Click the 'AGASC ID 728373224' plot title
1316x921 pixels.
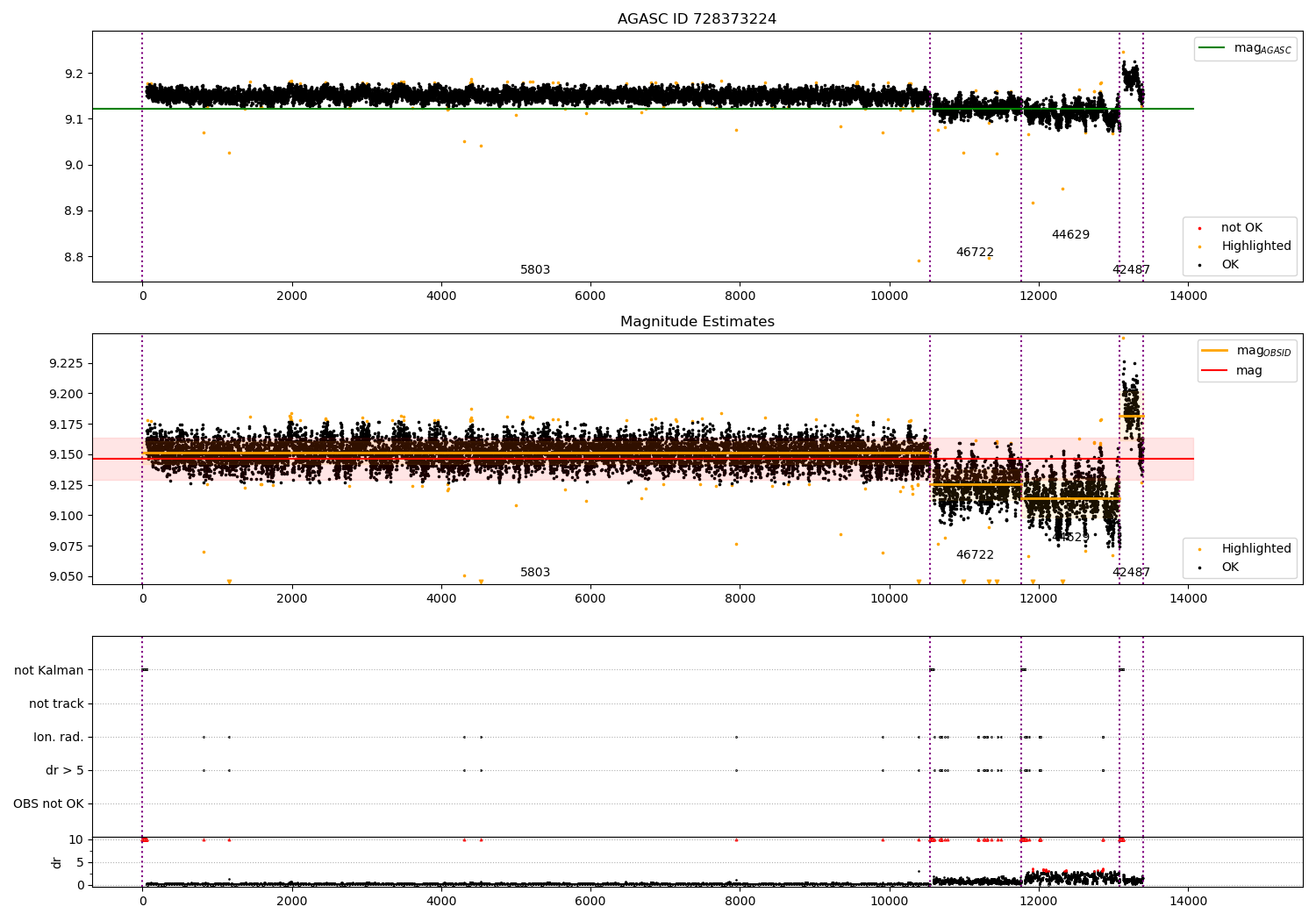click(697, 19)
